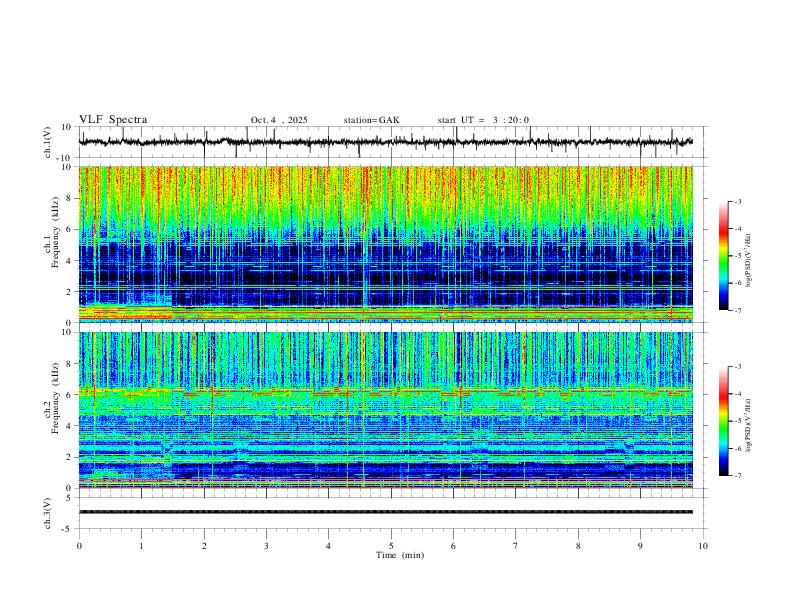Click the 'ch.1(V)' waveform axis label

point(48,142)
